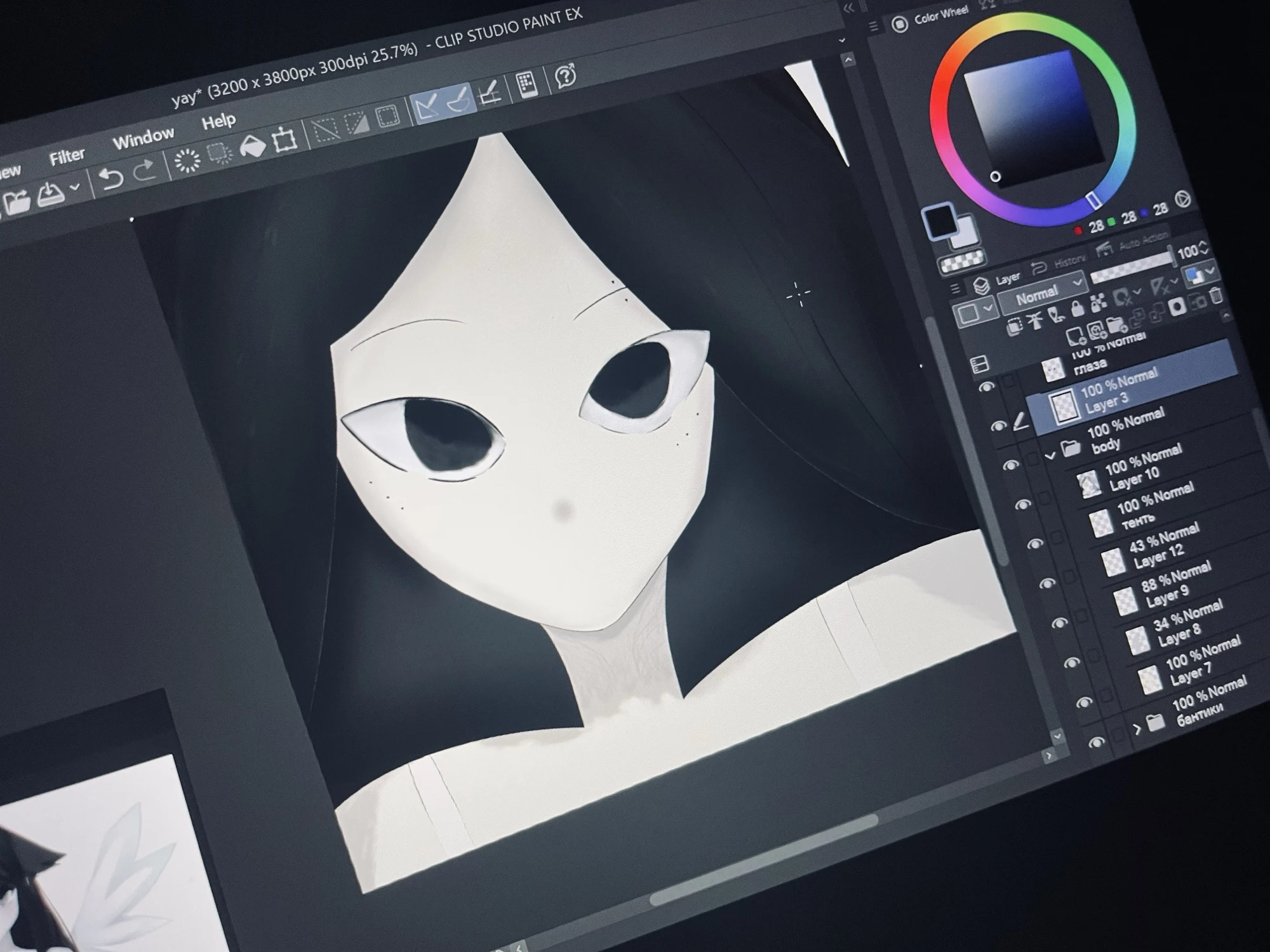Expand the бантики layer folder

pyautogui.click(x=1137, y=729)
